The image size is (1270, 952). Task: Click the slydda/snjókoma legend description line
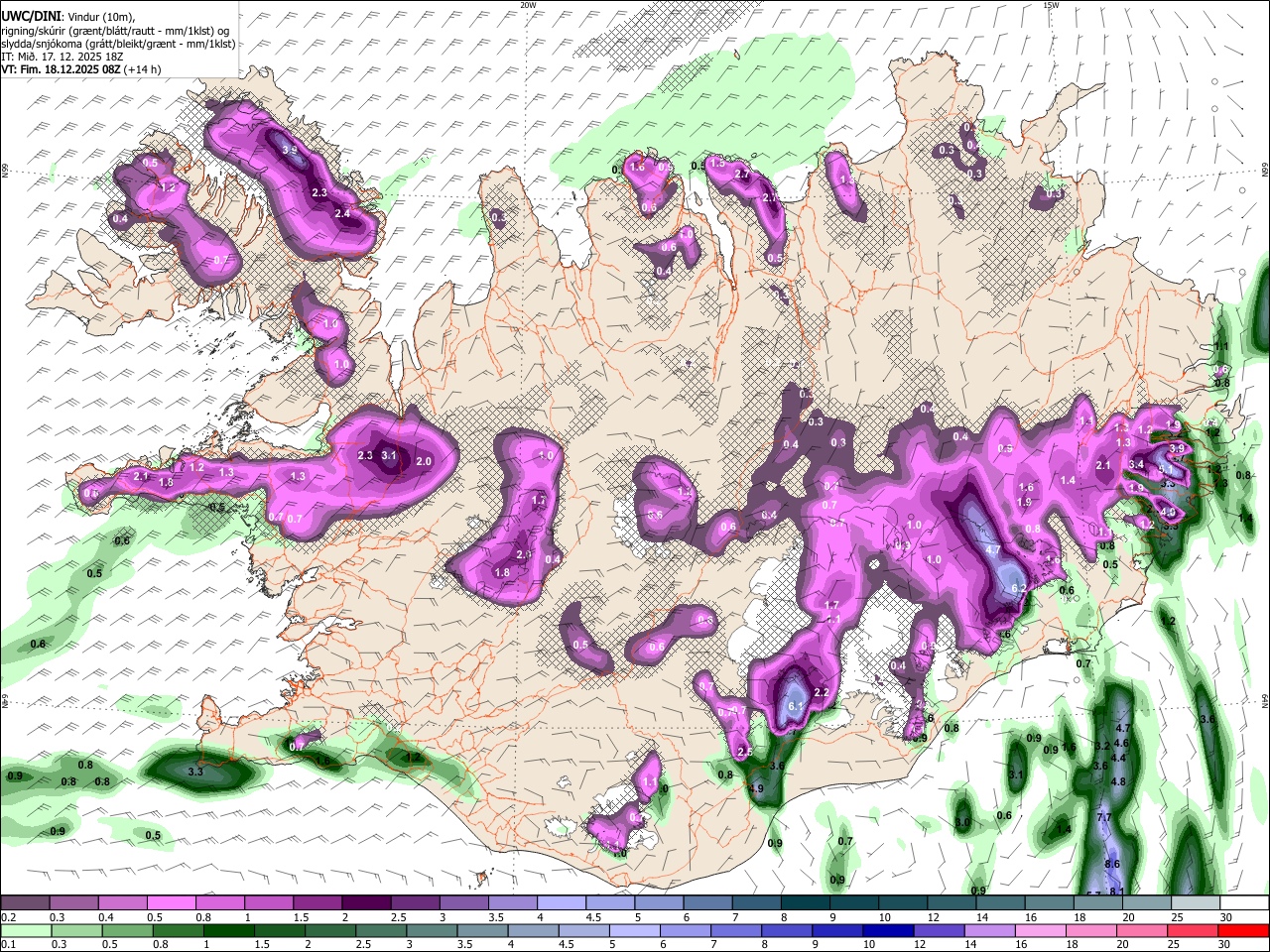click(118, 44)
